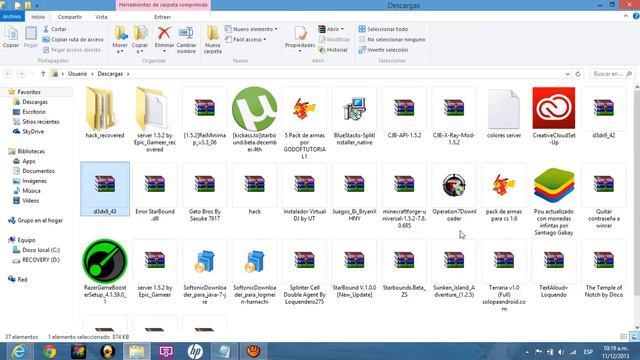This screenshot has height=360, width=640.
Task: Select Pou actualizado BlueStacks file
Action: click(553, 200)
